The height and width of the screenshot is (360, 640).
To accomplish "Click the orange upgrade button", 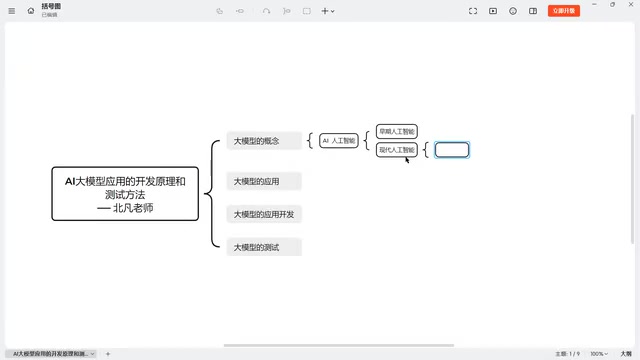I will point(564,11).
